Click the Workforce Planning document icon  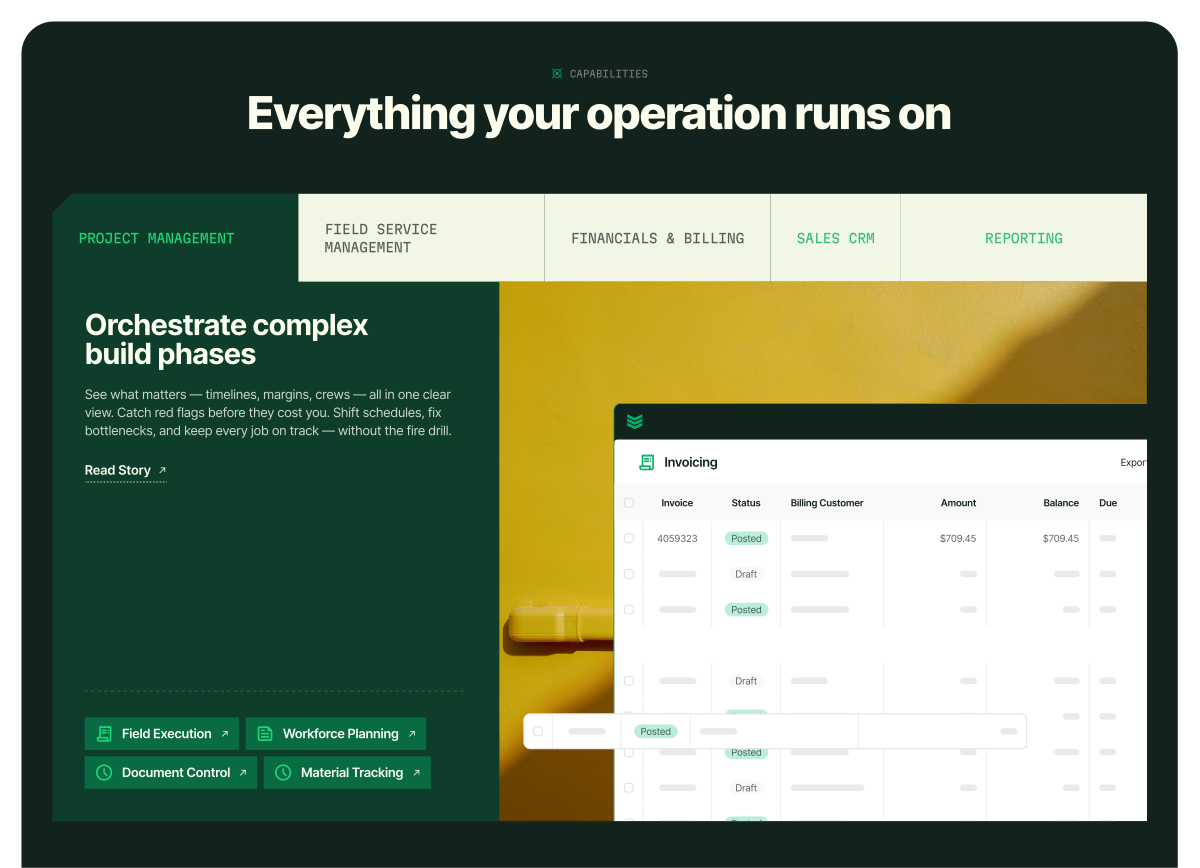(265, 734)
